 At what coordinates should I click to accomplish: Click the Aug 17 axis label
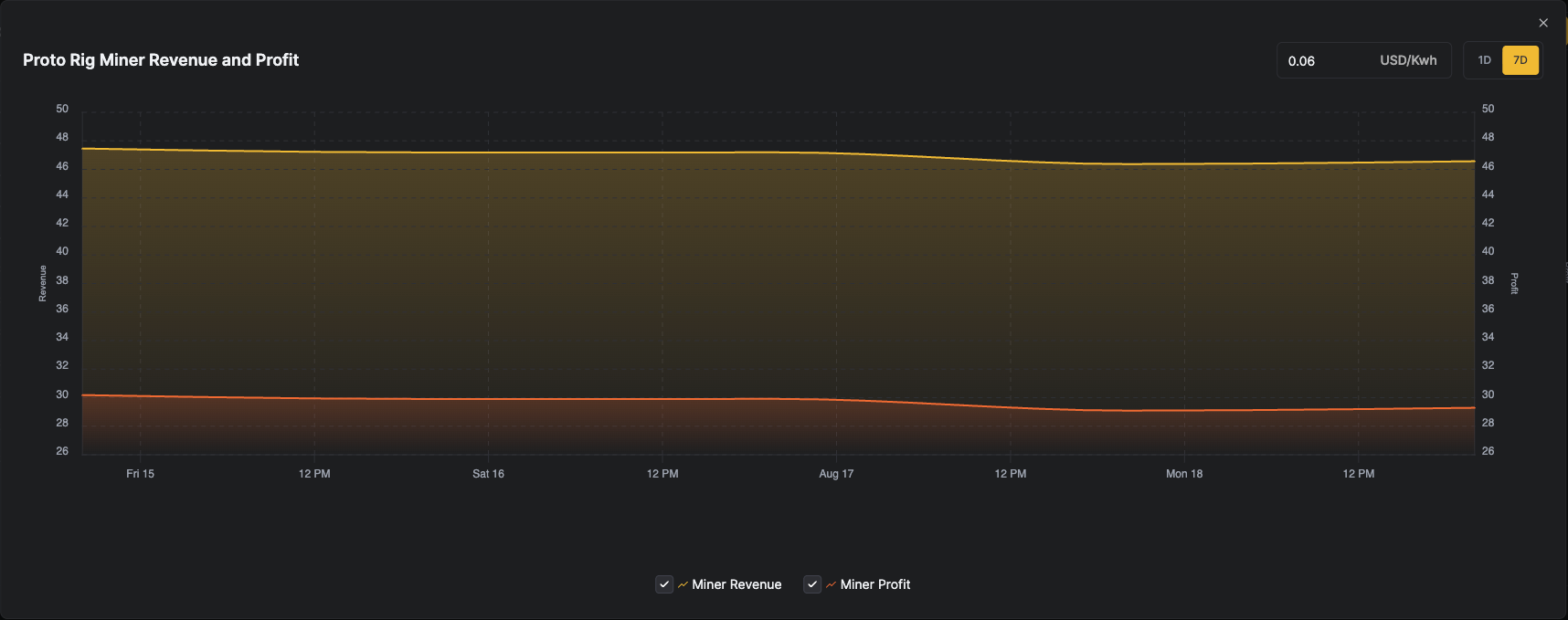pos(836,474)
